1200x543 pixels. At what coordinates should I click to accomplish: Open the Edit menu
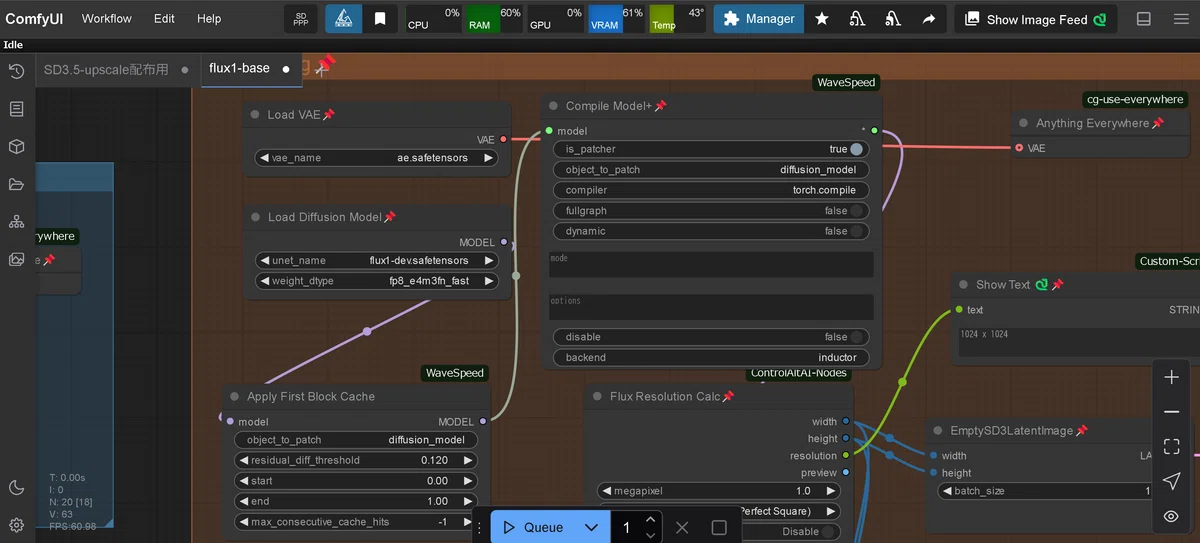pos(165,19)
